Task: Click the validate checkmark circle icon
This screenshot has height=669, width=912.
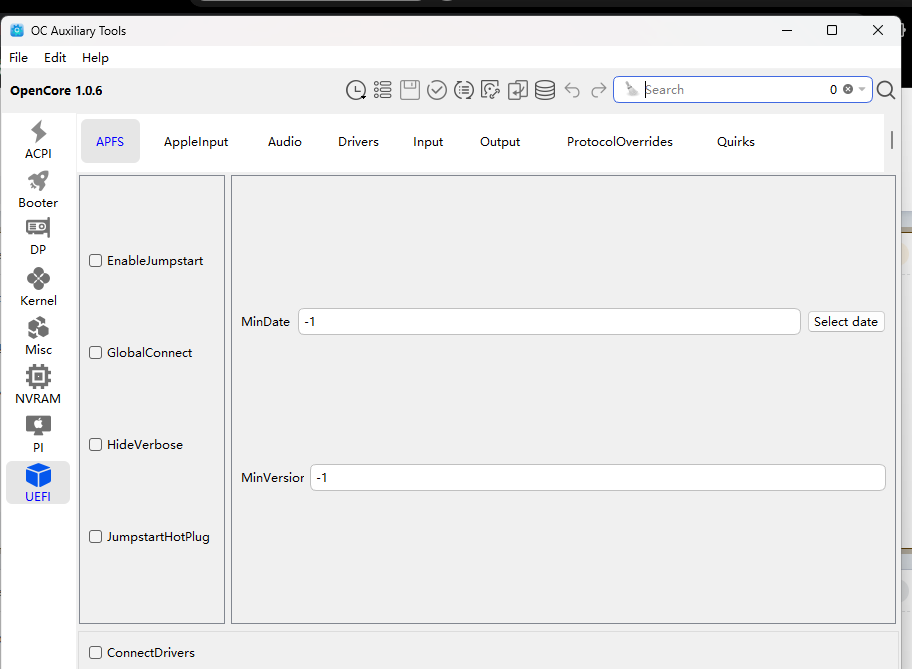Action: [x=437, y=90]
